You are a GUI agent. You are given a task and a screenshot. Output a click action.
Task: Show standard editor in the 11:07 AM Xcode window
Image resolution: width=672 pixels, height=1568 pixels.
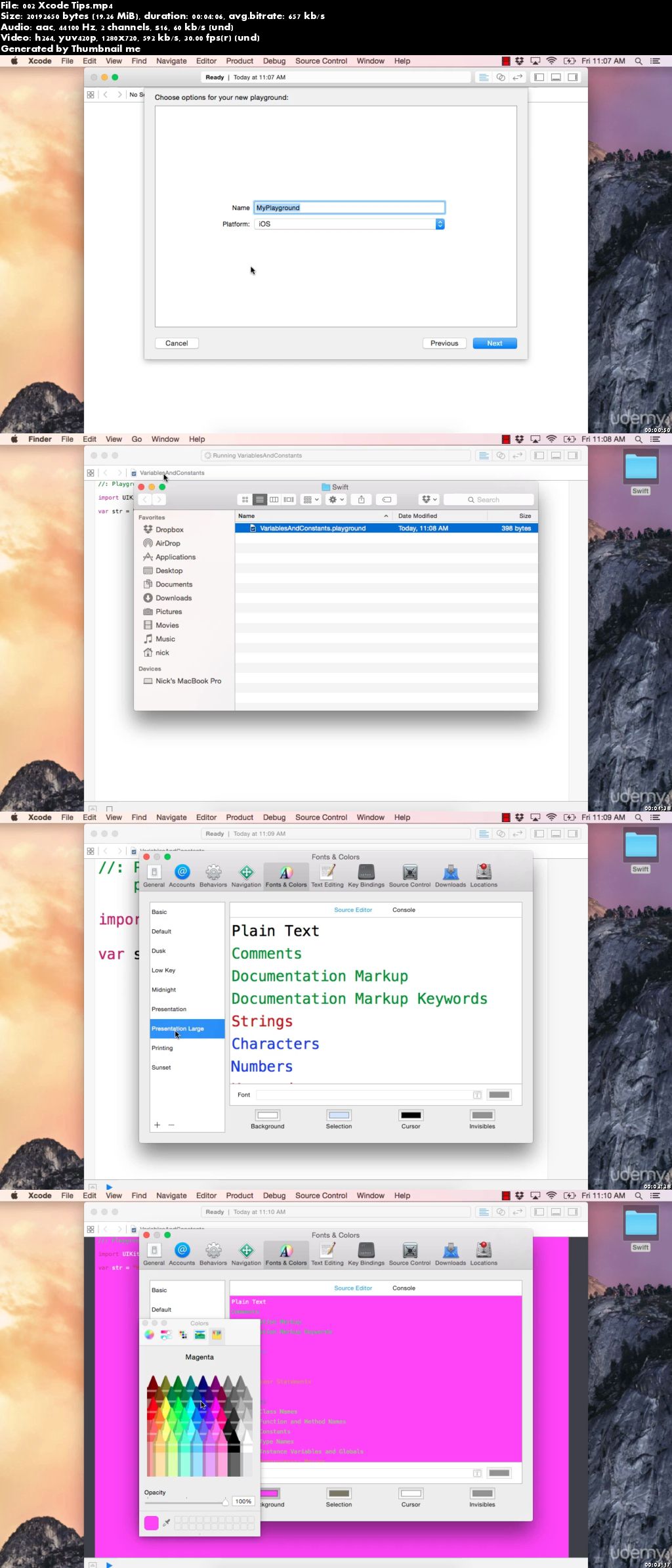484,77
